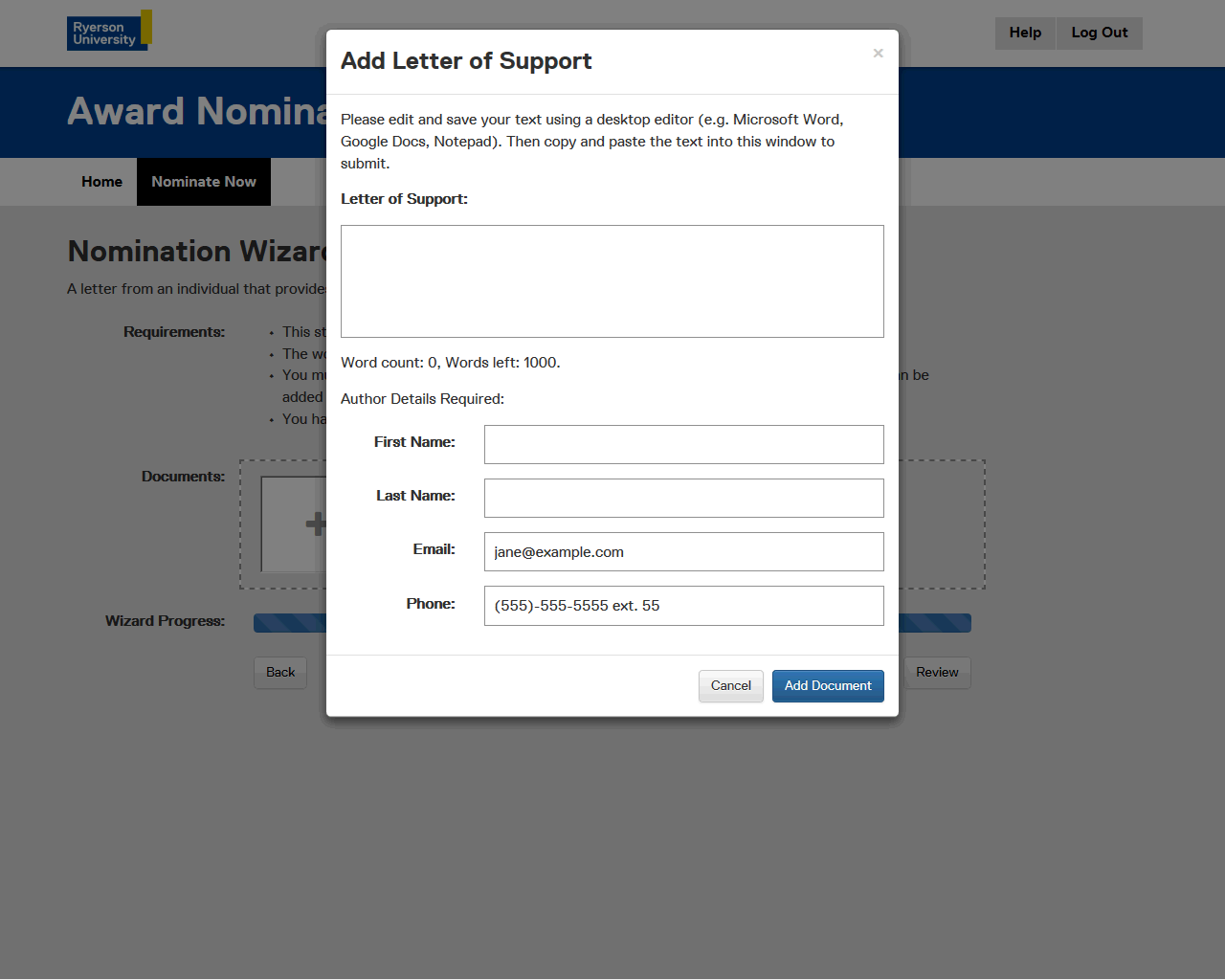
Task: Cancel adding the letter of support
Action: click(730, 686)
